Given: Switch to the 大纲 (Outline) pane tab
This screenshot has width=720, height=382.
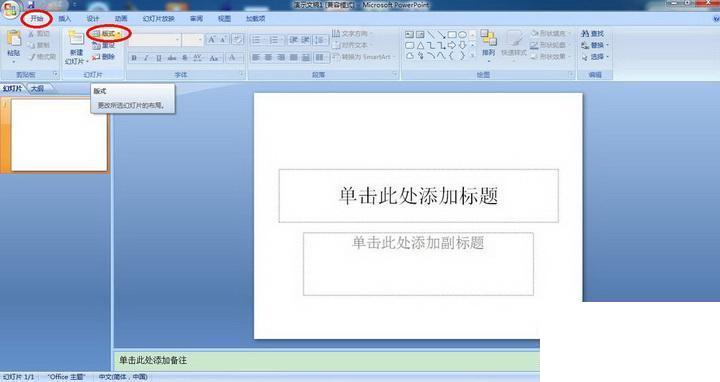Looking at the screenshot, I should click(38, 89).
